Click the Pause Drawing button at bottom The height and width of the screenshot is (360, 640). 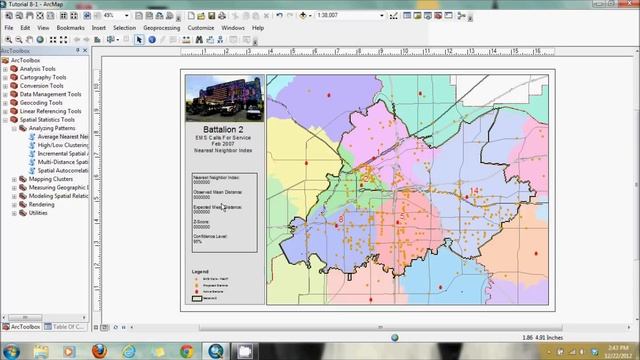click(124, 327)
